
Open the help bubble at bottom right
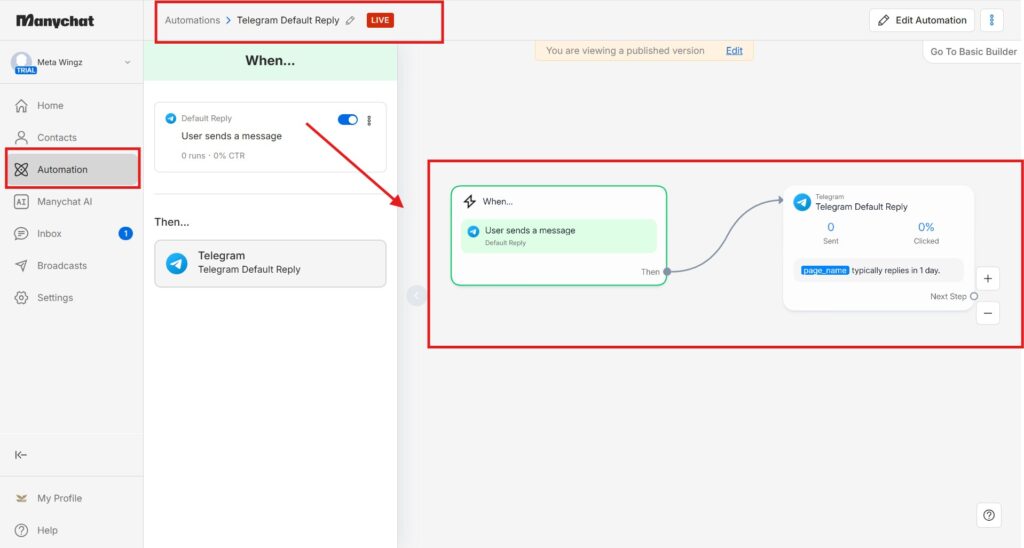tap(989, 515)
